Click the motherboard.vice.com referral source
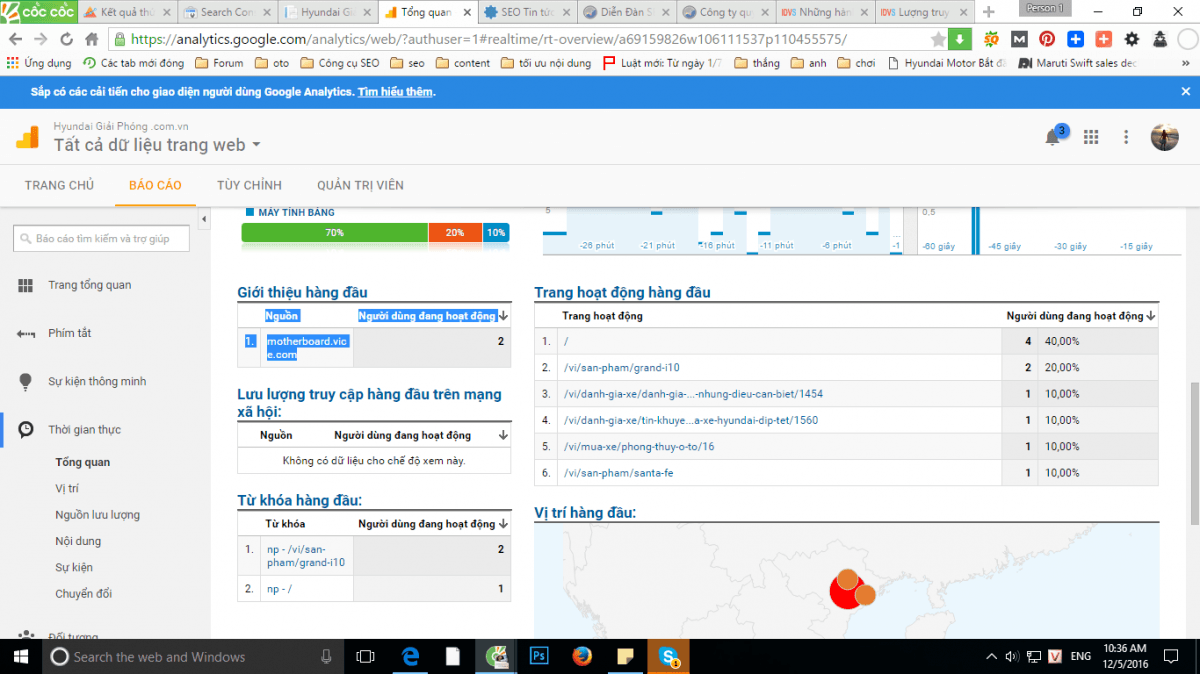 tap(308, 348)
